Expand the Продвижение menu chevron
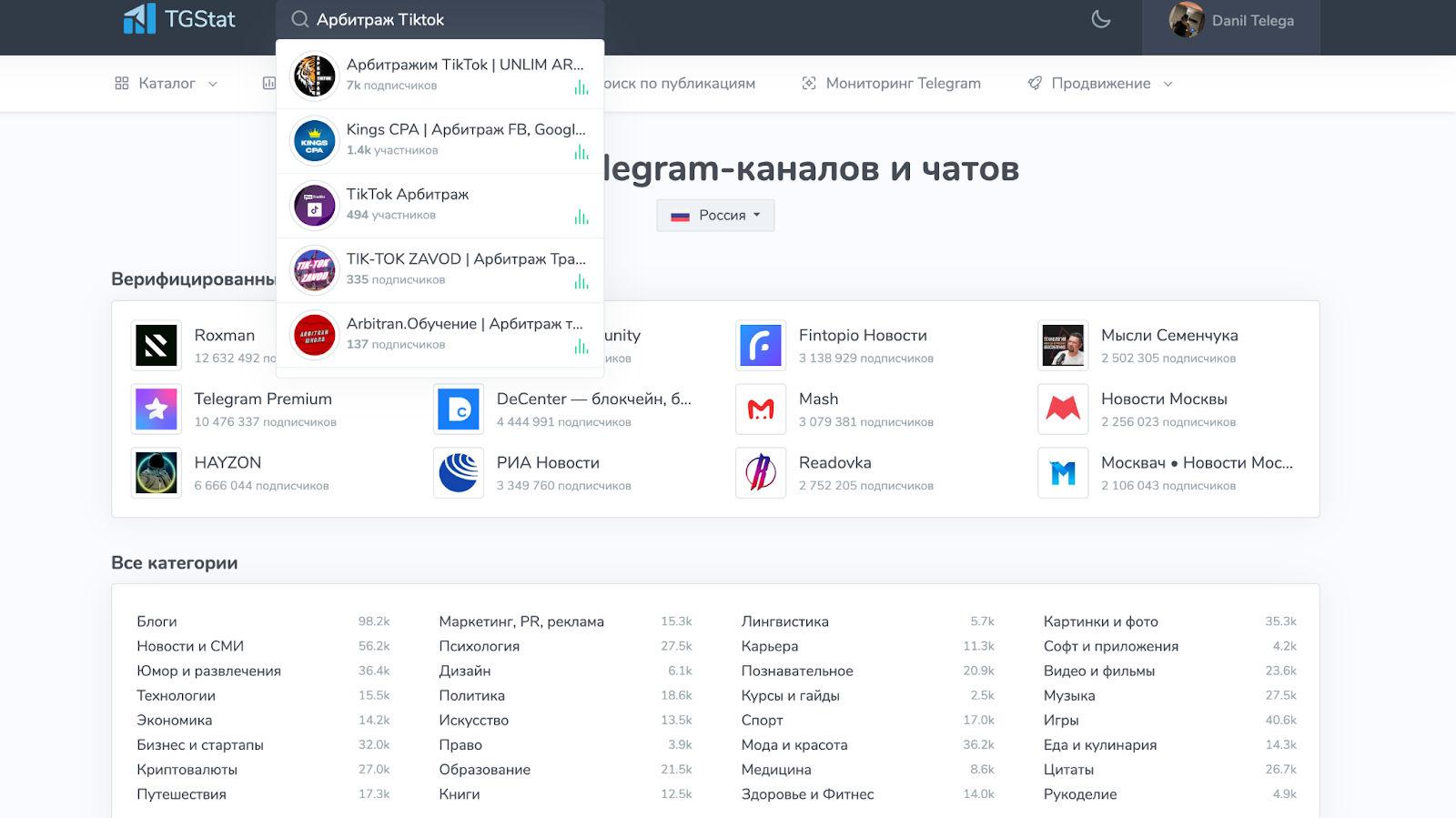Viewport: 1456px width, 818px height. [1168, 84]
